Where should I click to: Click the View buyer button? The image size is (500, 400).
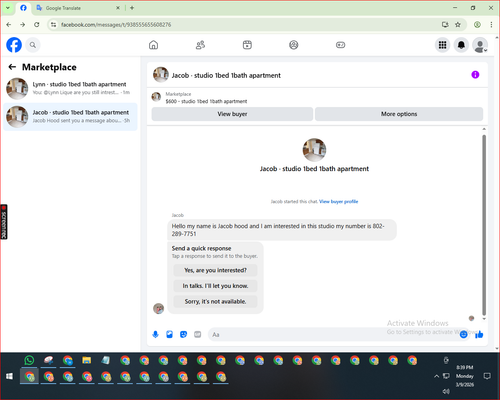(232, 114)
